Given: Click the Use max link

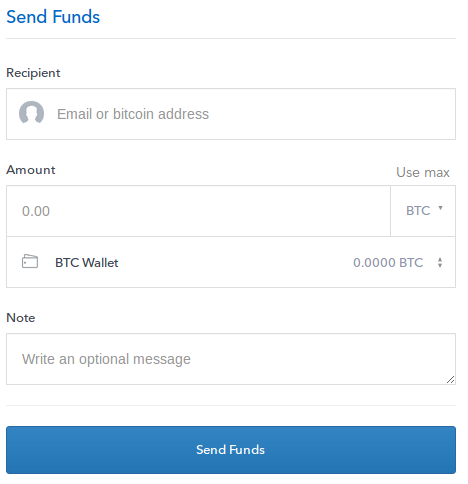Looking at the screenshot, I should tap(423, 172).
